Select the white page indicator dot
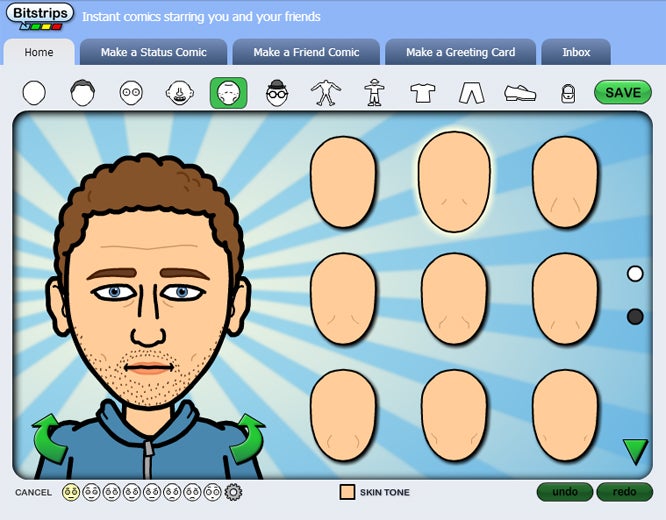This screenshot has width=666, height=520. (635, 273)
